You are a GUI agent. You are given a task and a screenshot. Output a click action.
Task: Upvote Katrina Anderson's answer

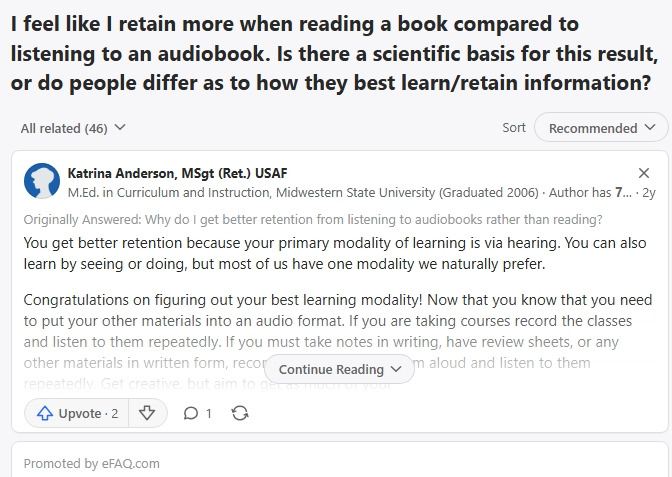point(45,413)
